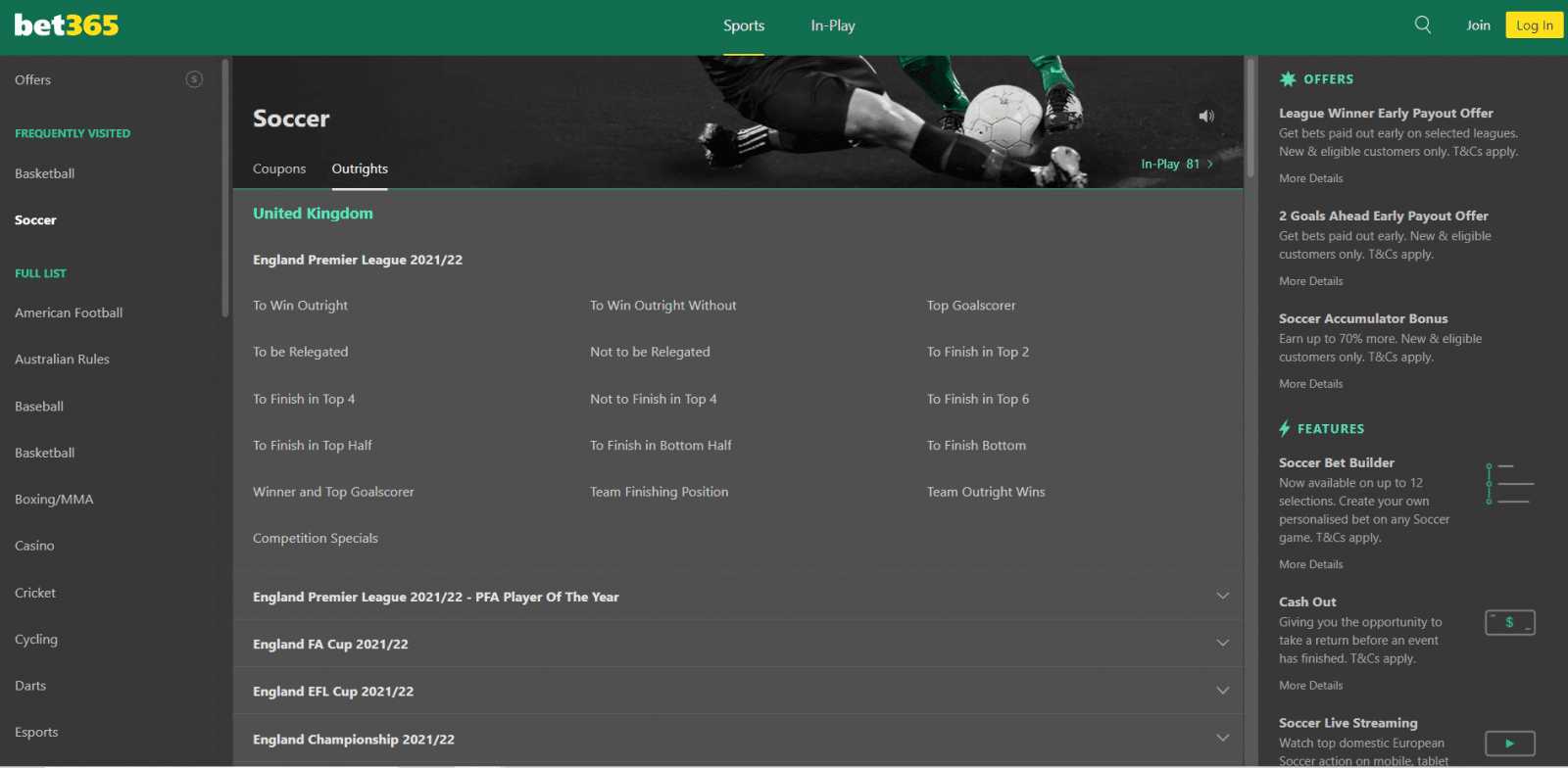Open Not to Finish in Top 4

coord(654,399)
